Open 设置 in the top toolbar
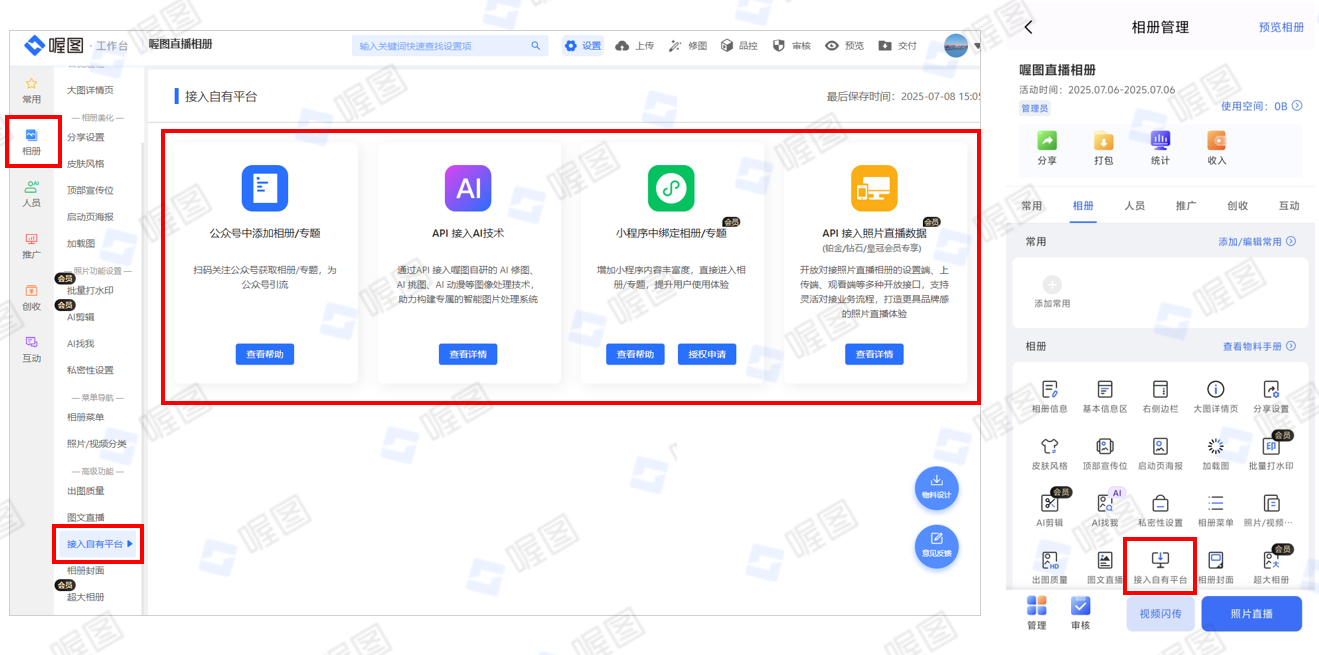The image size is (1319, 655). tap(583, 46)
